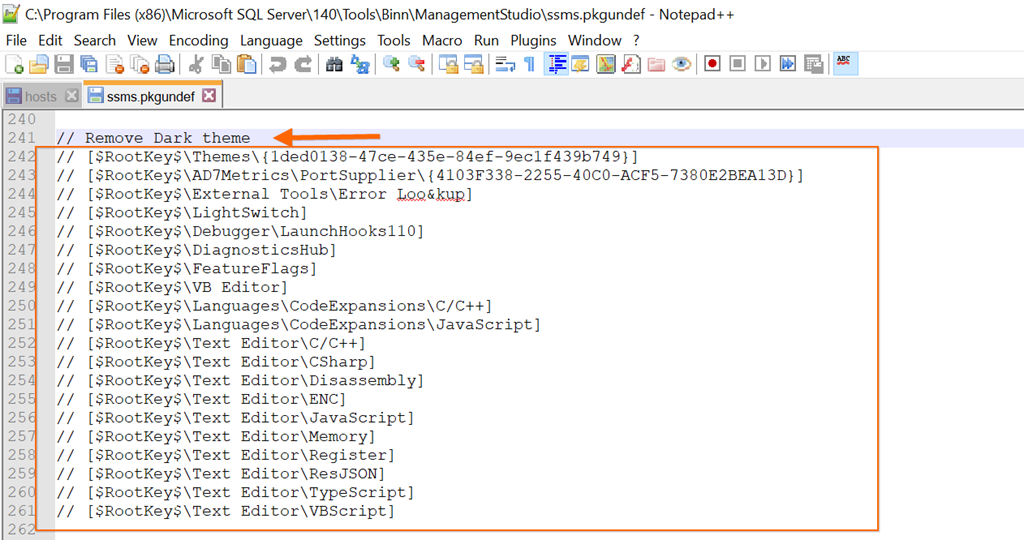1024x540 pixels.
Task: Switch to the hosts tab
Action: tap(40, 96)
